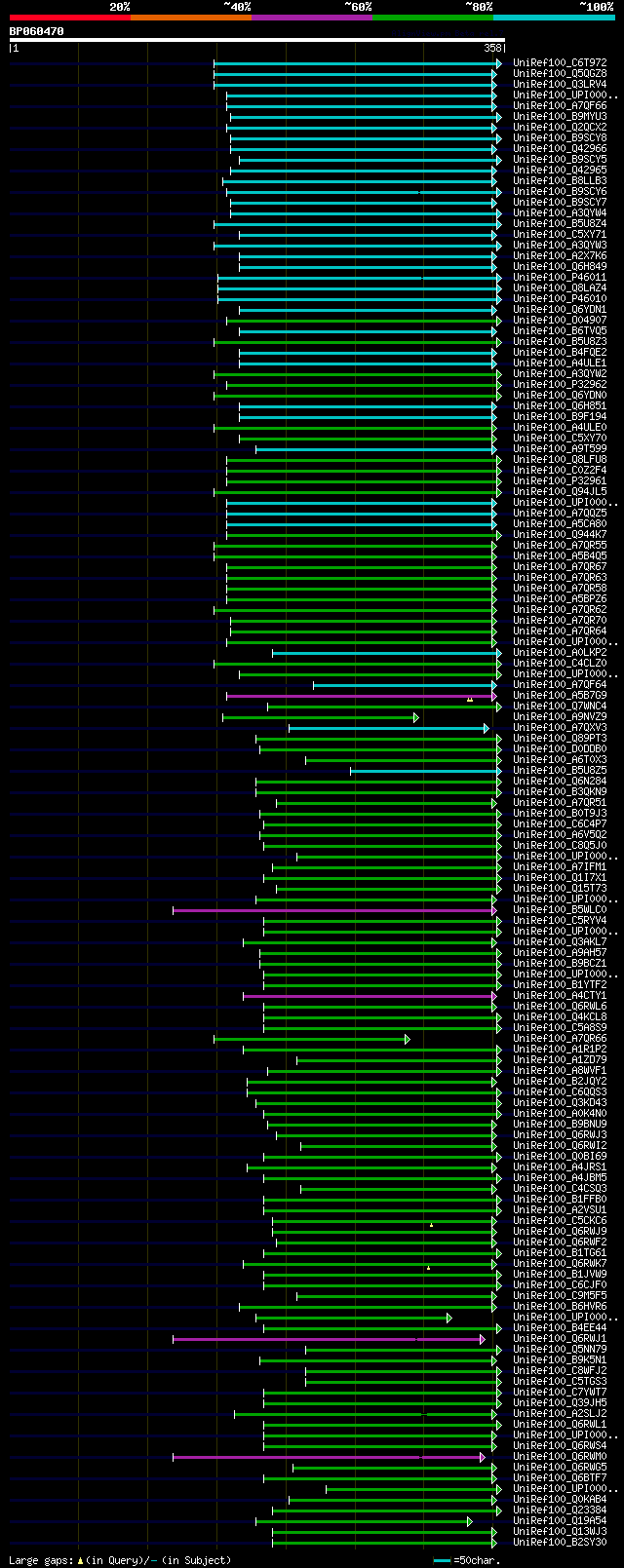624x1568 pixels.
Task: Select hit label UniRef100_A9NVZ9
Action: 560,716
